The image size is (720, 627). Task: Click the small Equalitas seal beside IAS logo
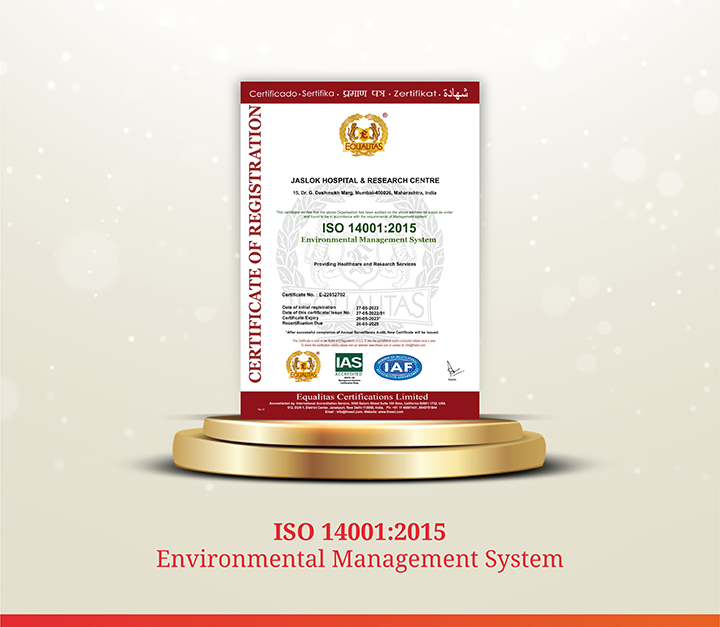[303, 366]
